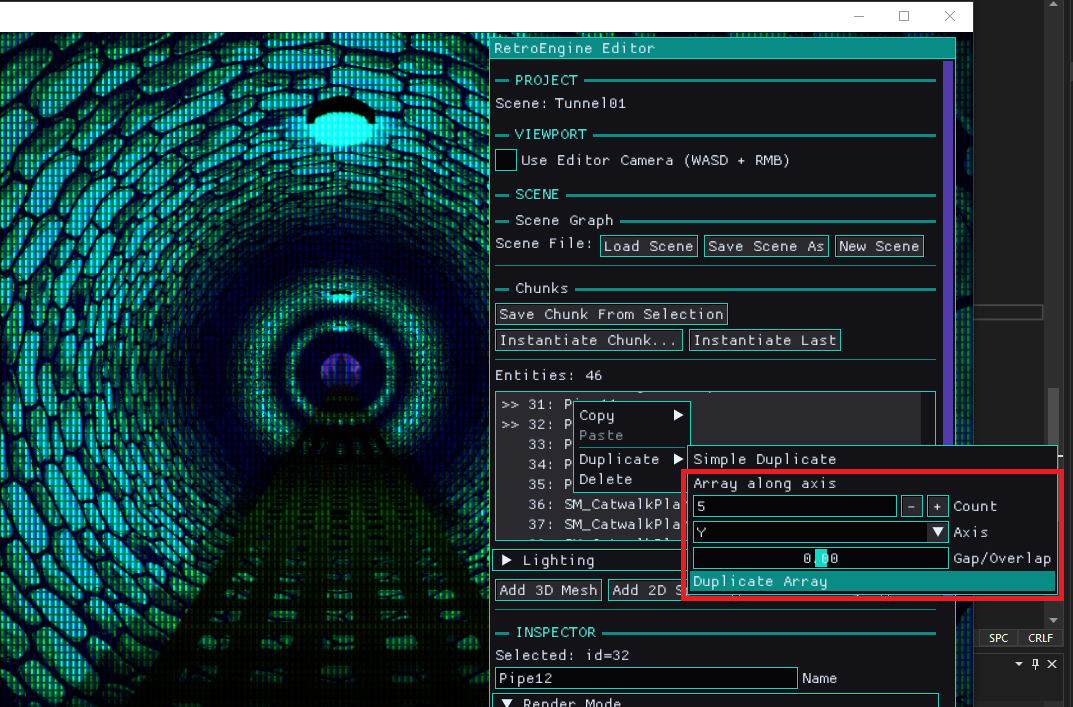Click the Count input field
Image resolution: width=1073 pixels, height=707 pixels.
tap(794, 507)
